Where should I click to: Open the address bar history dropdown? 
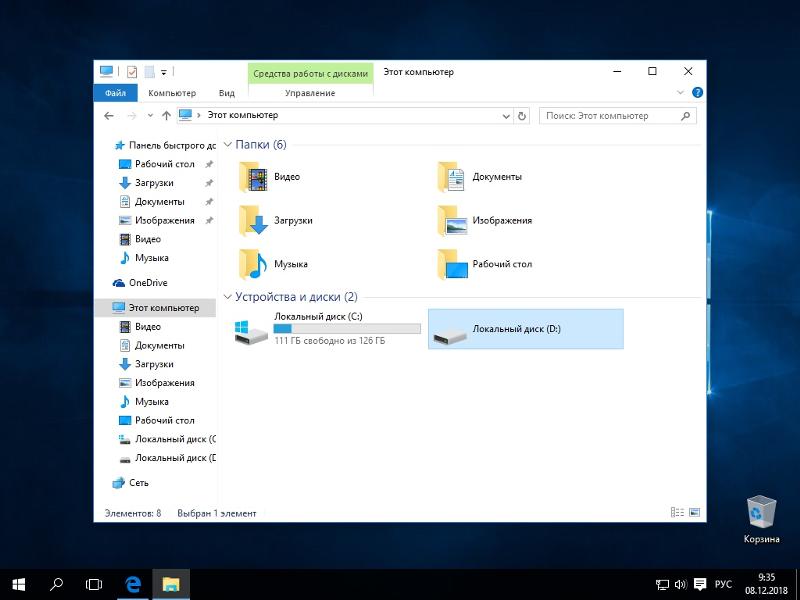[506, 116]
